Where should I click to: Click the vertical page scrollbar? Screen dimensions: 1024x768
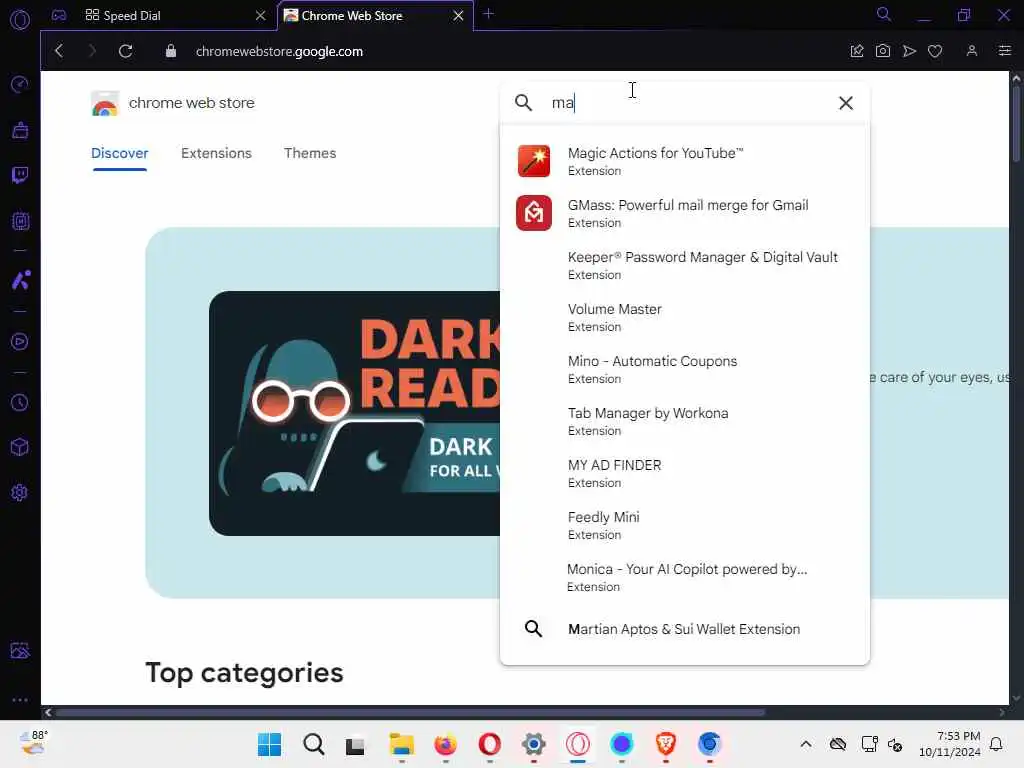pyautogui.click(x=1016, y=124)
